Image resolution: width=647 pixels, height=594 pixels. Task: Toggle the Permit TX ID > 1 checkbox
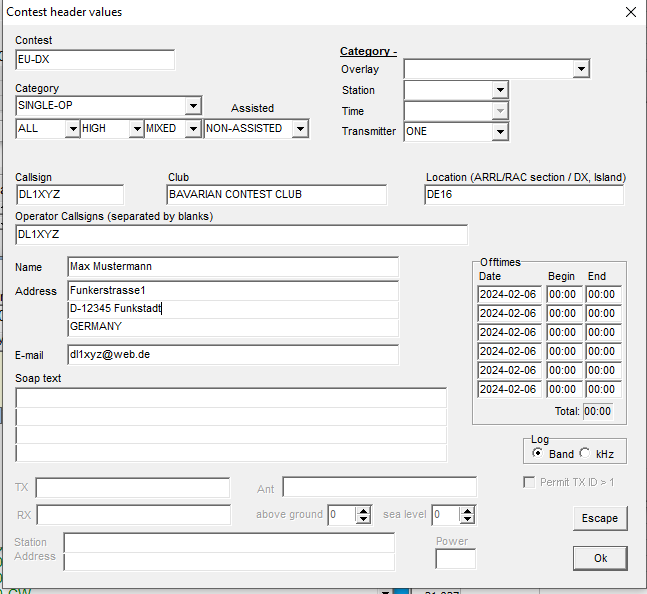[530, 483]
